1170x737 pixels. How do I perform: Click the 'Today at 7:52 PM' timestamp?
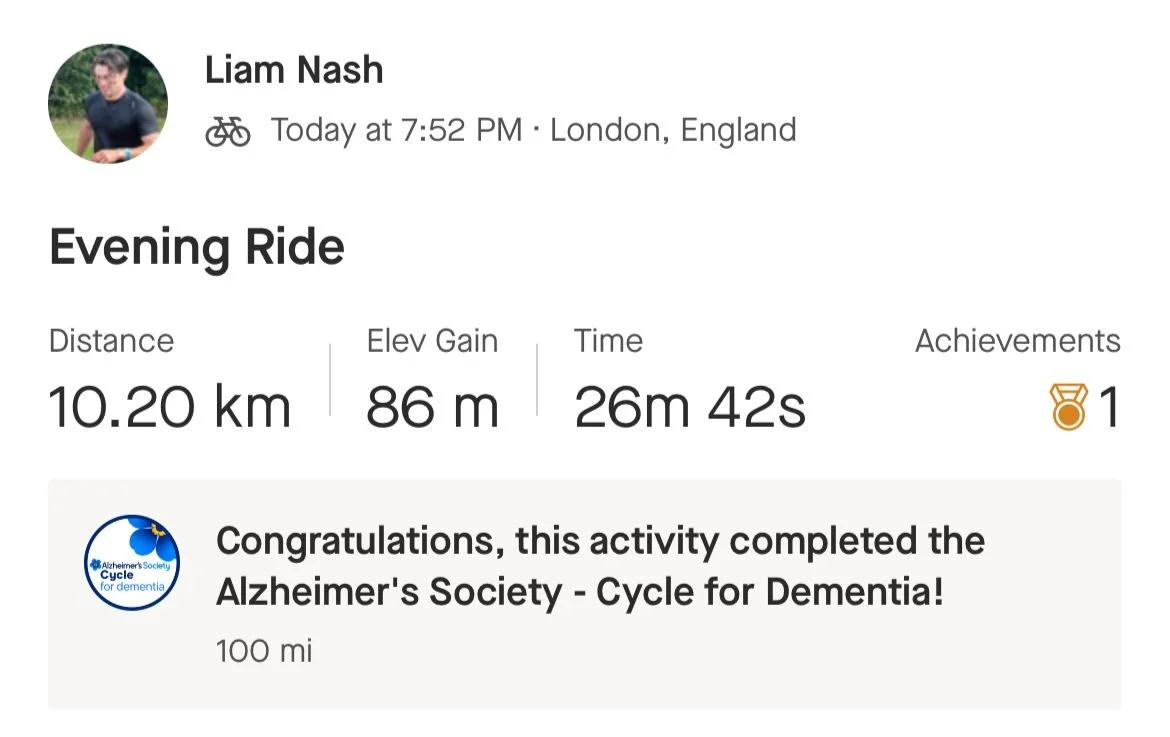[396, 130]
